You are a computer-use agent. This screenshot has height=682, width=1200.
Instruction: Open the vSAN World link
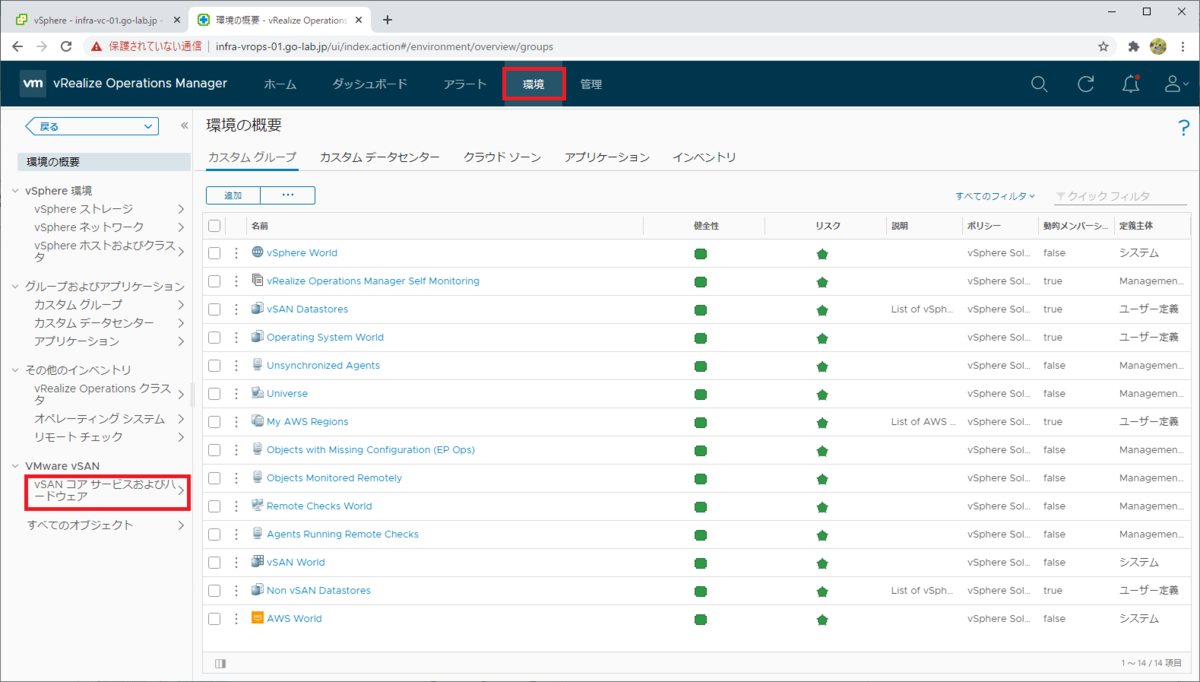pyautogui.click(x=296, y=562)
